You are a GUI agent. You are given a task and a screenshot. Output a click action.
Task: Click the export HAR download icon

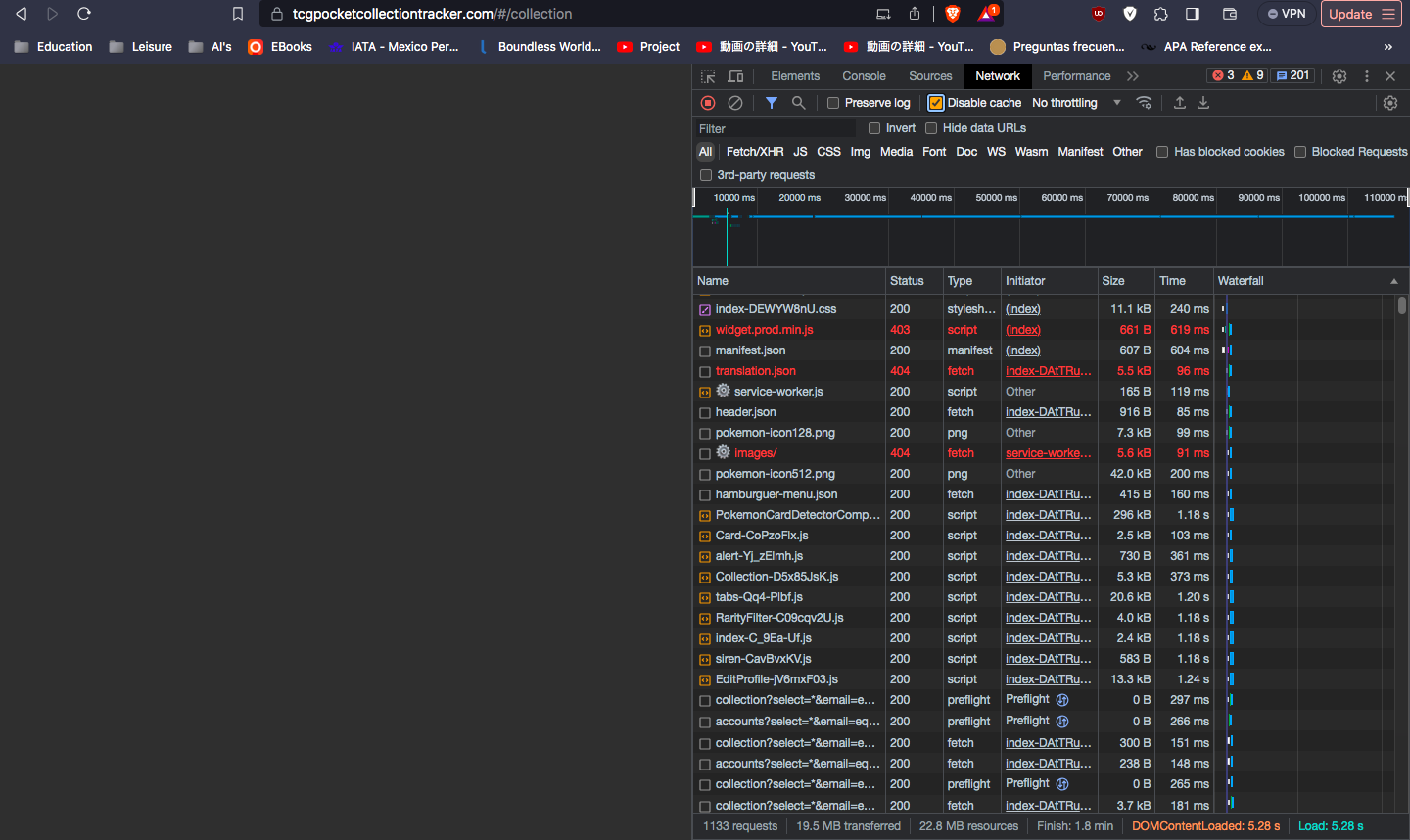(x=1203, y=103)
